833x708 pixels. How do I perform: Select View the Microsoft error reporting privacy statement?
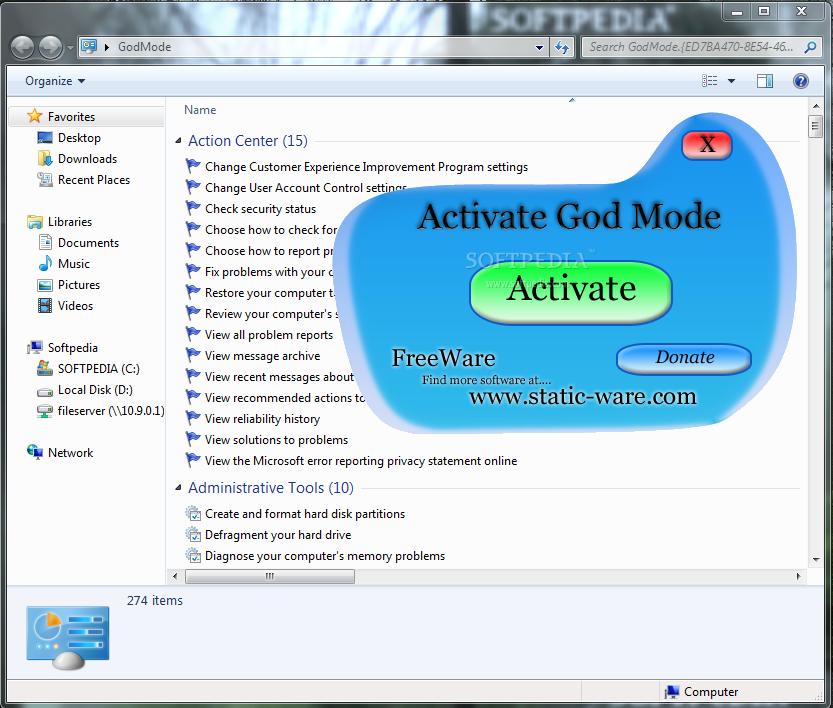point(361,461)
